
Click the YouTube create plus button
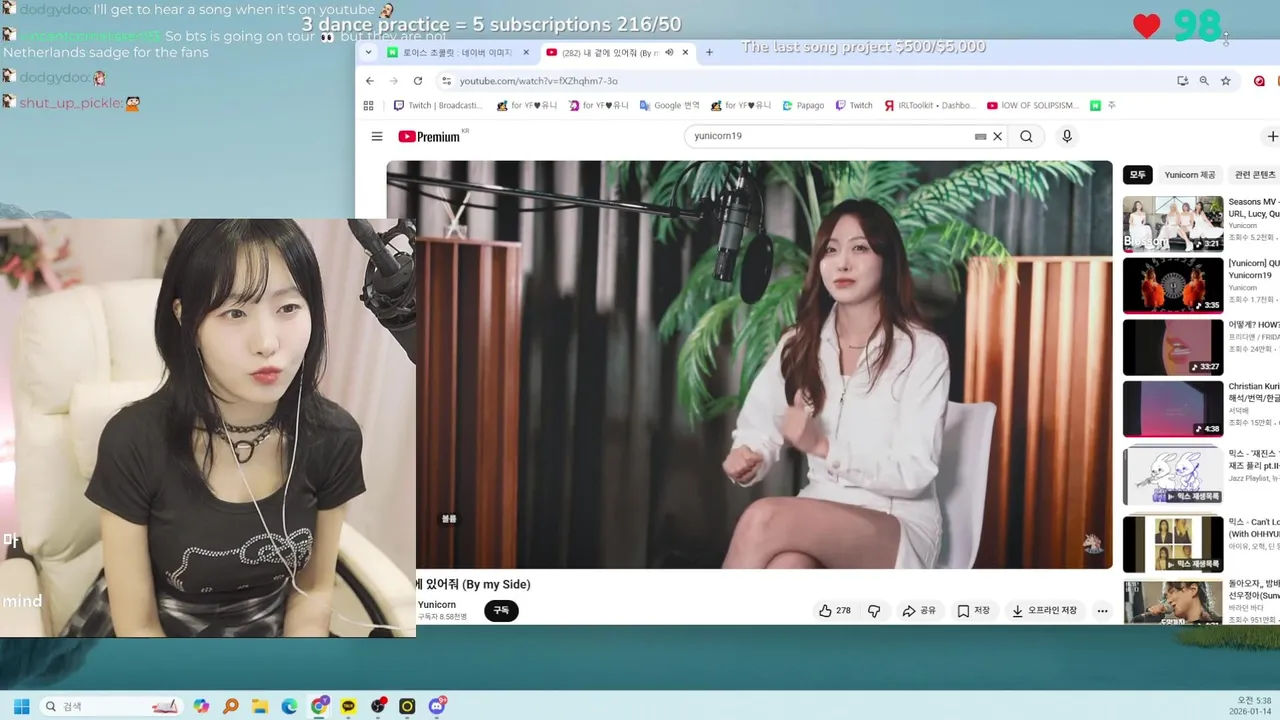1272,137
